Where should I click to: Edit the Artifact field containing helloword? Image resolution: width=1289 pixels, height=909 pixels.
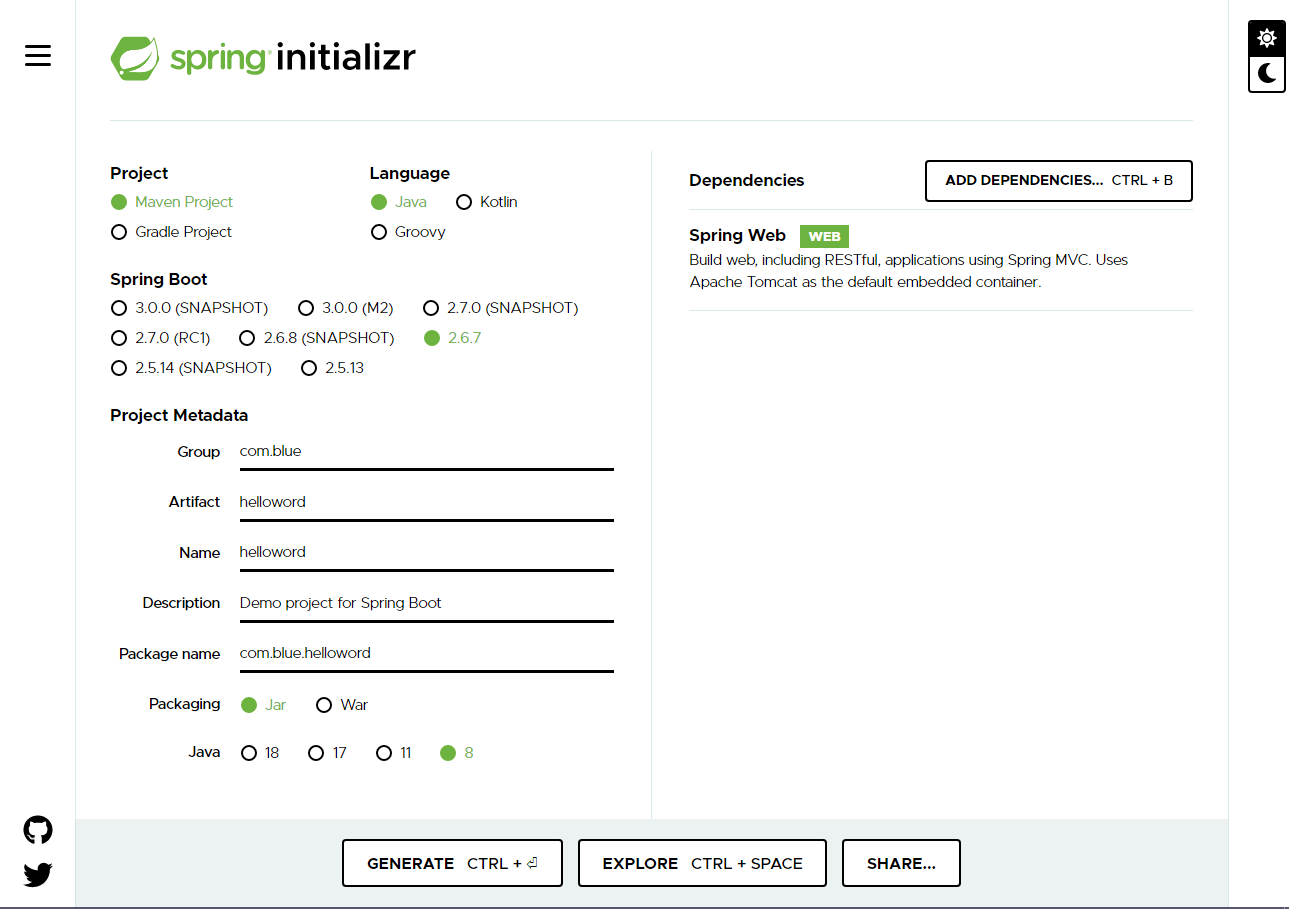pyautogui.click(x=425, y=502)
